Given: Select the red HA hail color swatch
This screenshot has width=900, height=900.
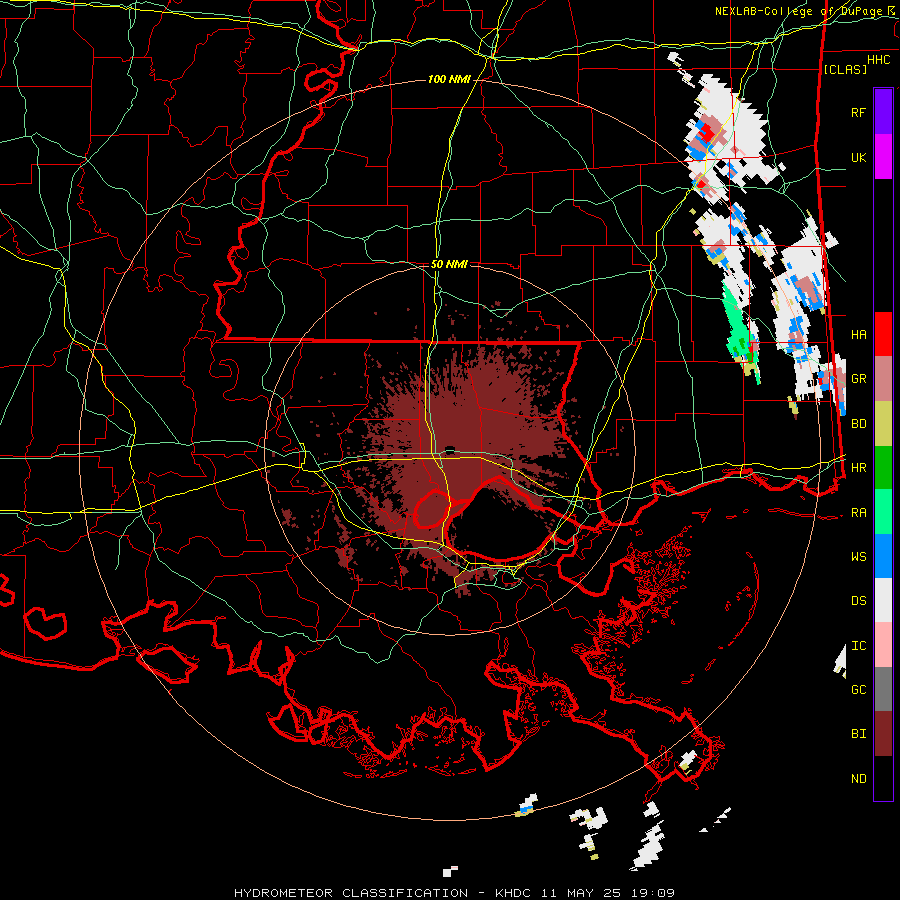Looking at the screenshot, I should pyautogui.click(x=883, y=334).
